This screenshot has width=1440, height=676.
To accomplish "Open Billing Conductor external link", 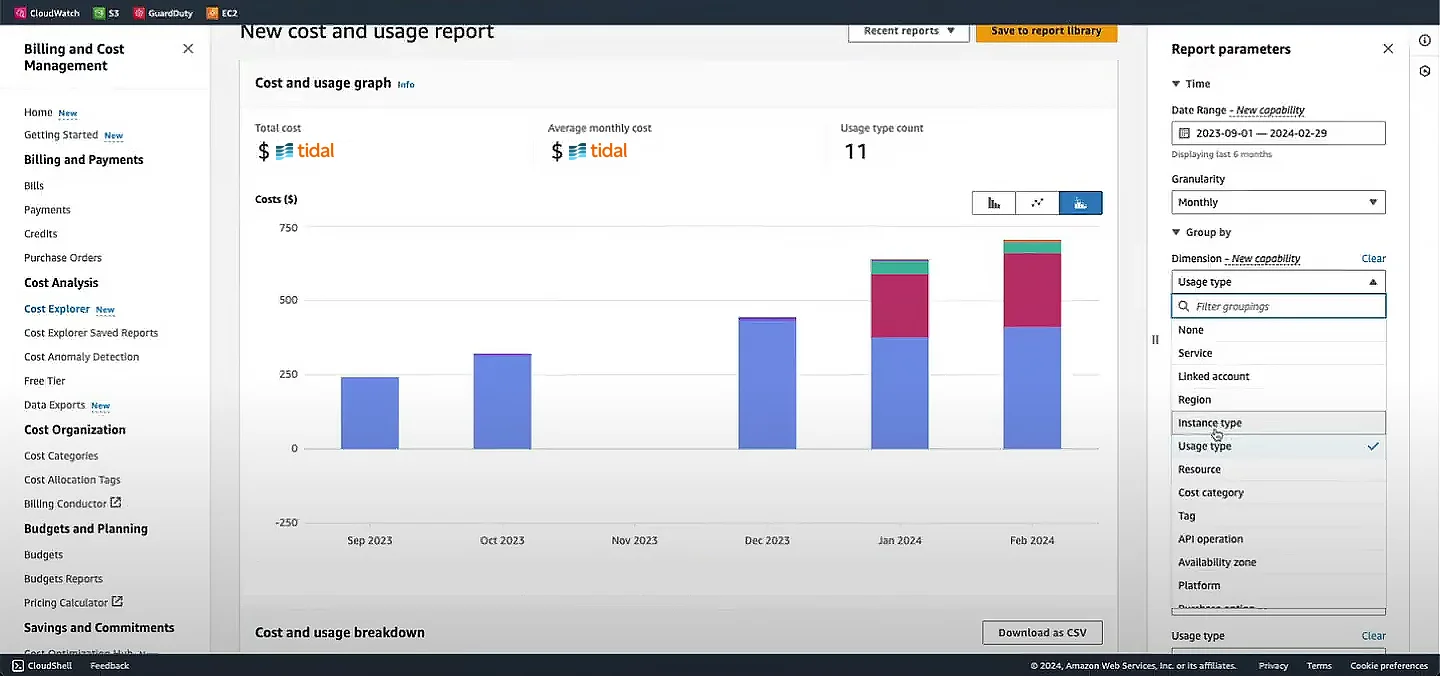I will tap(72, 503).
